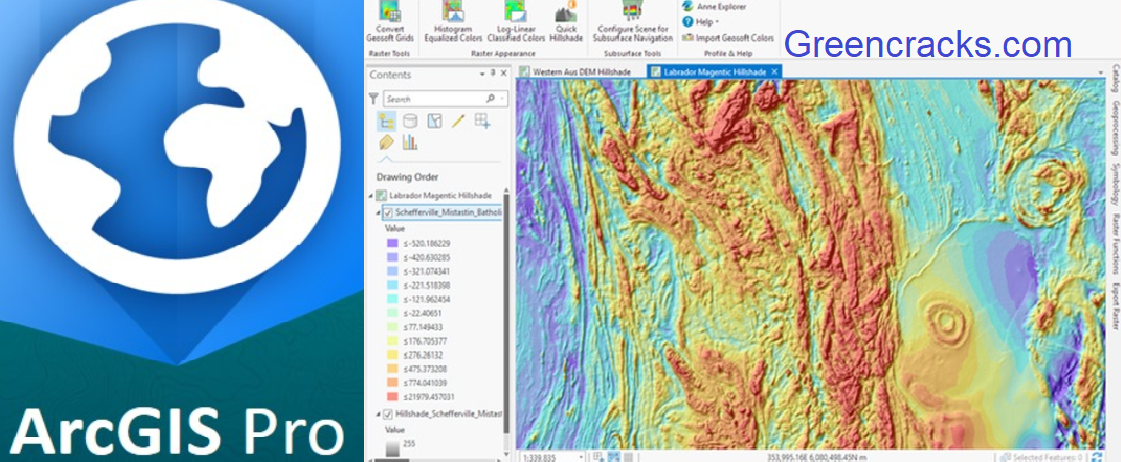Image resolution: width=1121 pixels, height=462 pixels.
Task: Click the refresh map icon in status bar
Action: 1098,457
